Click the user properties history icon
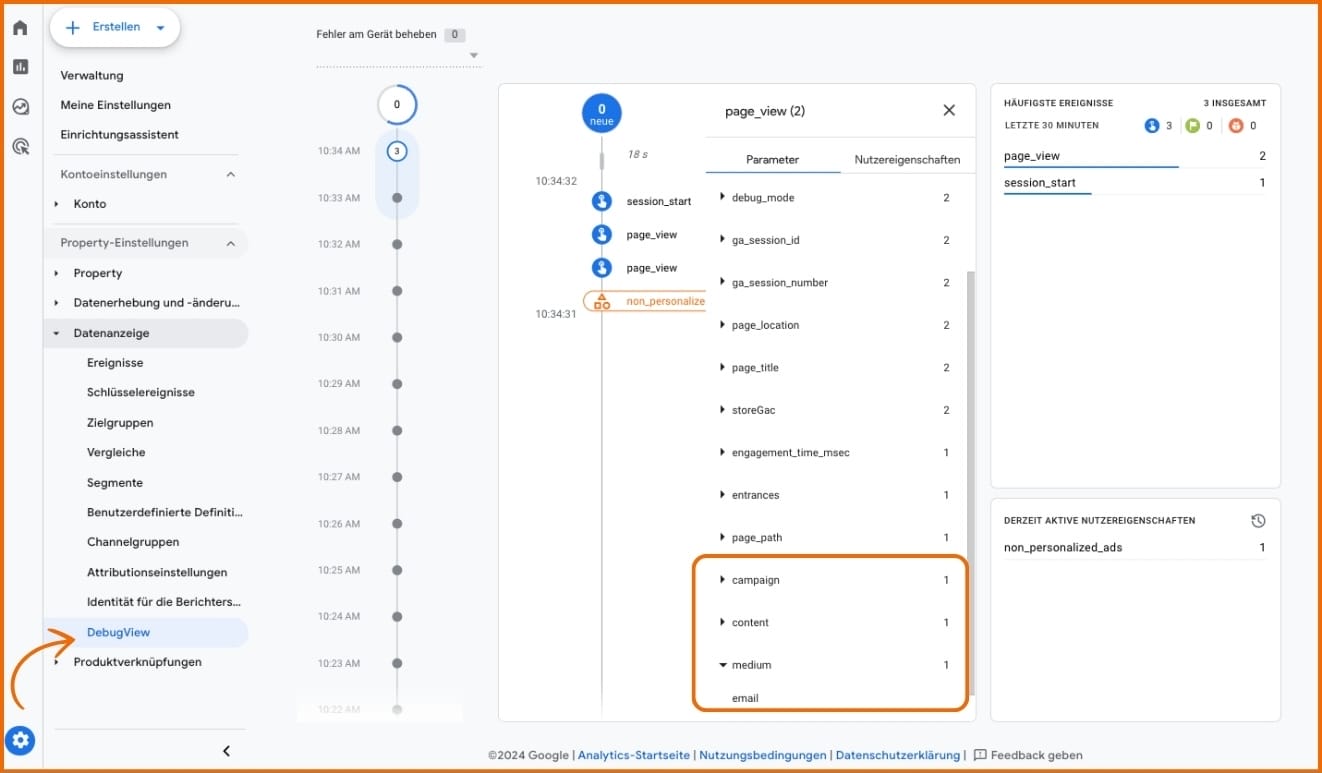 tap(1258, 521)
